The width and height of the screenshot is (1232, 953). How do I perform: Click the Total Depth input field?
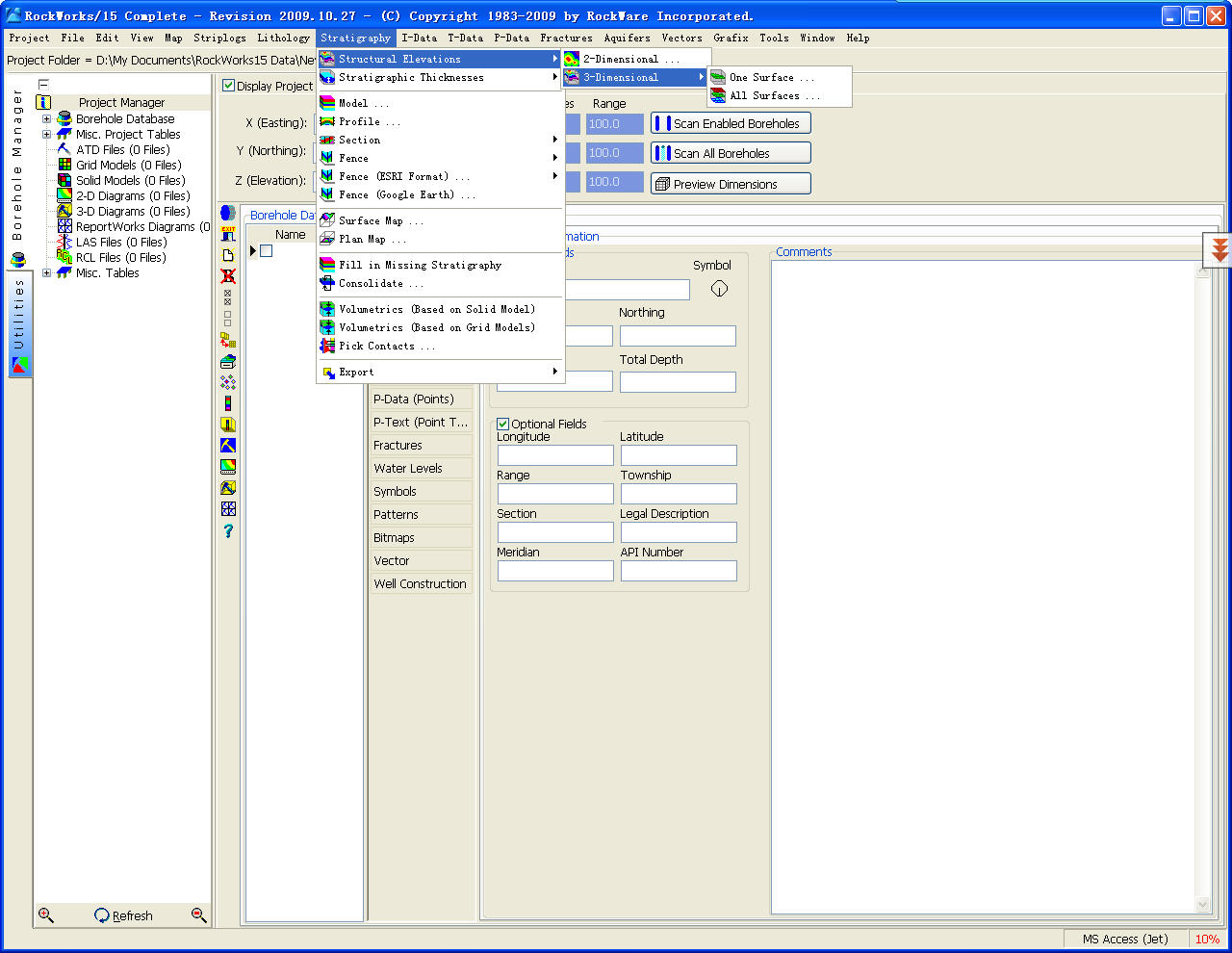coord(678,382)
